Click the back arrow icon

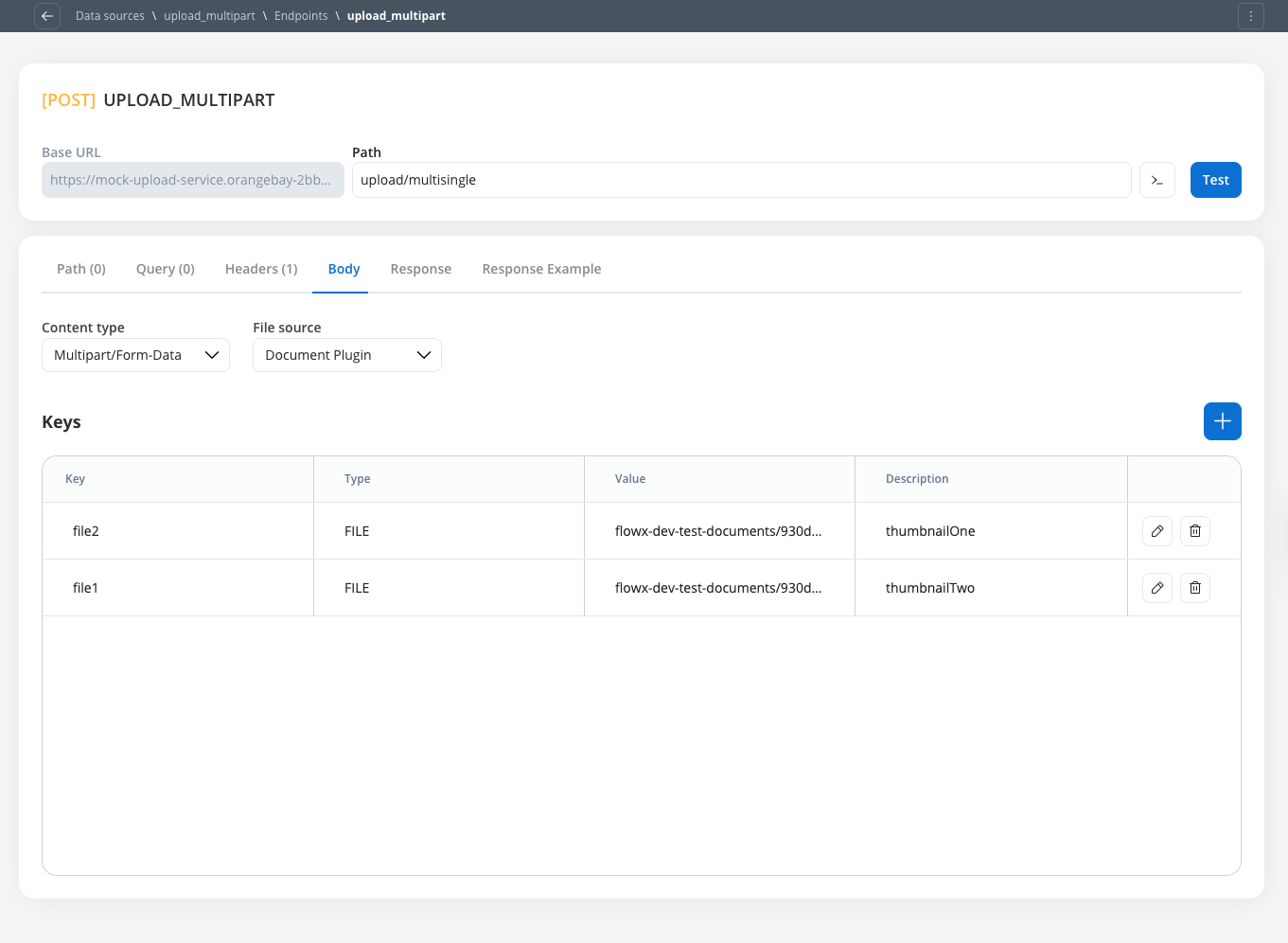click(47, 16)
